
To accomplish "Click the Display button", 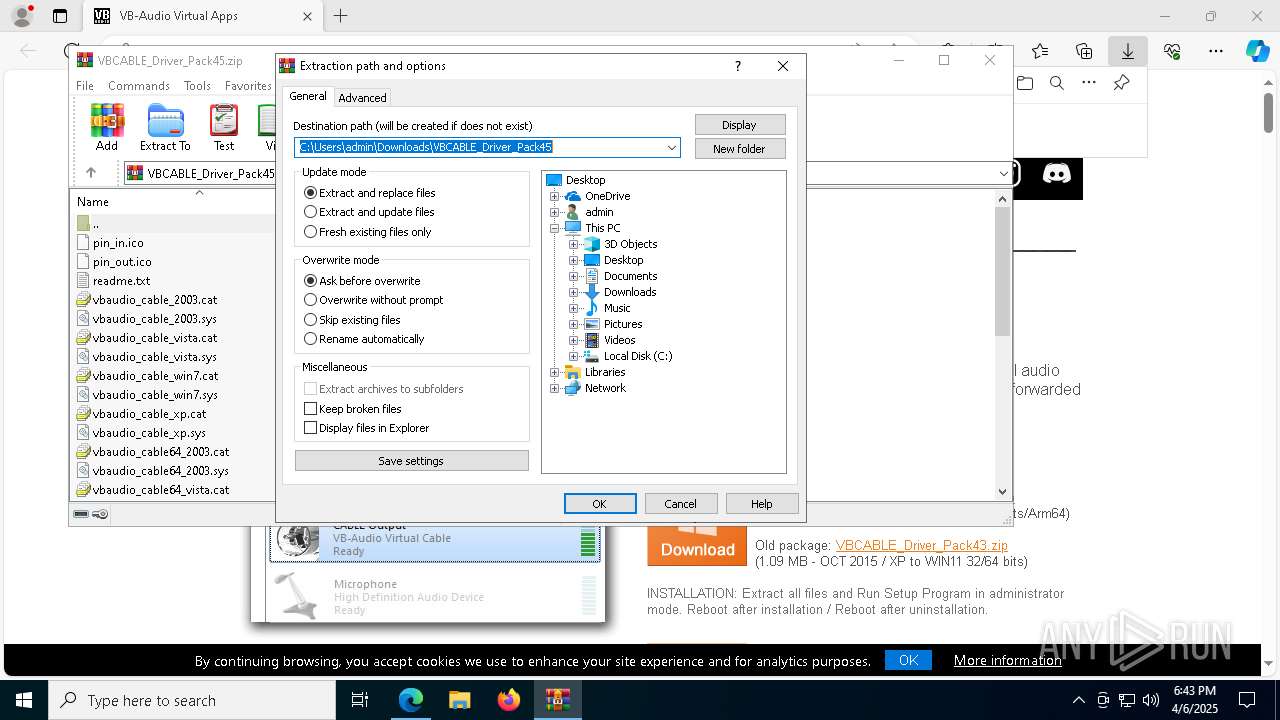I will coord(740,125).
